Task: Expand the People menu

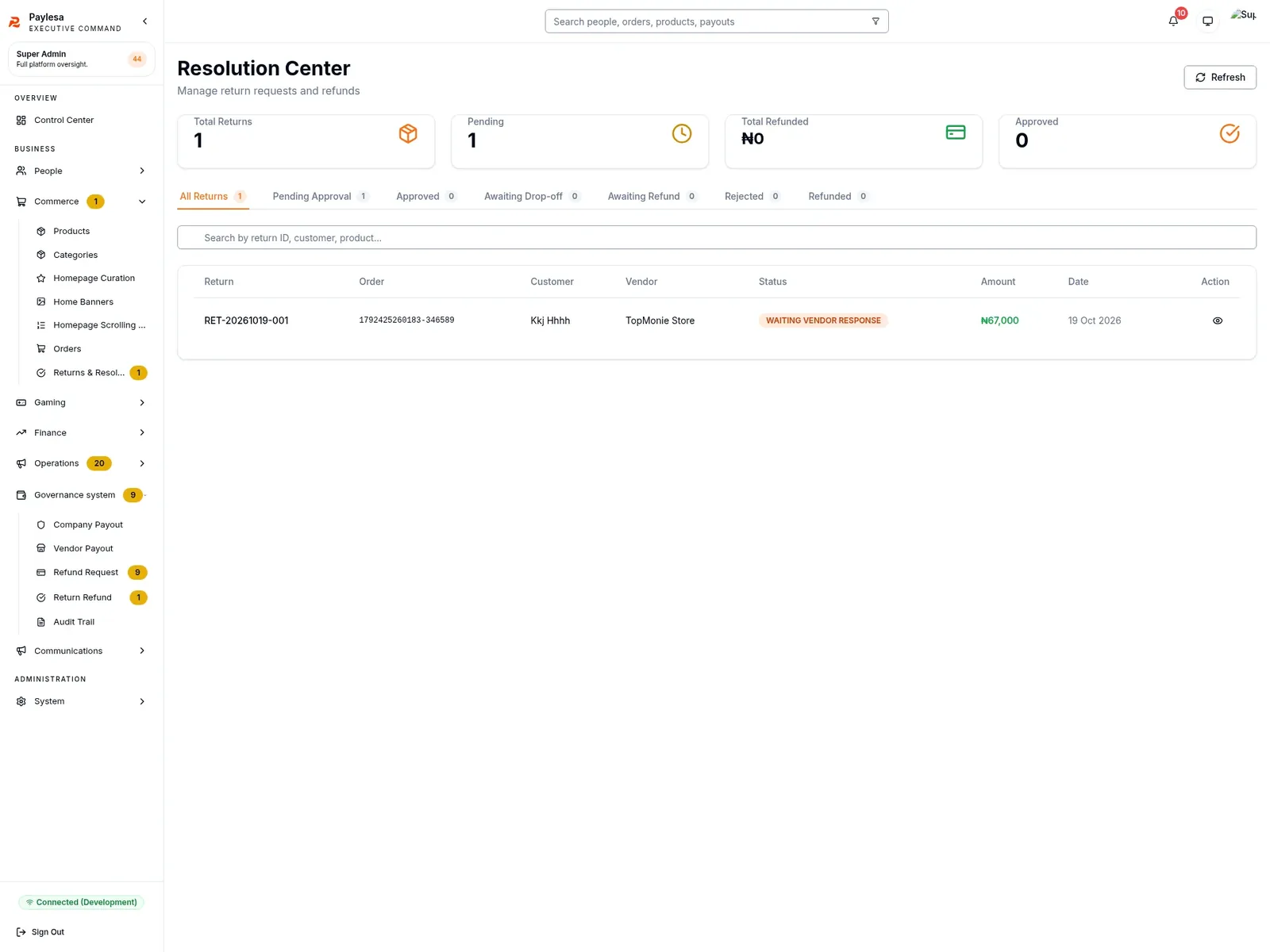Action: pos(82,171)
